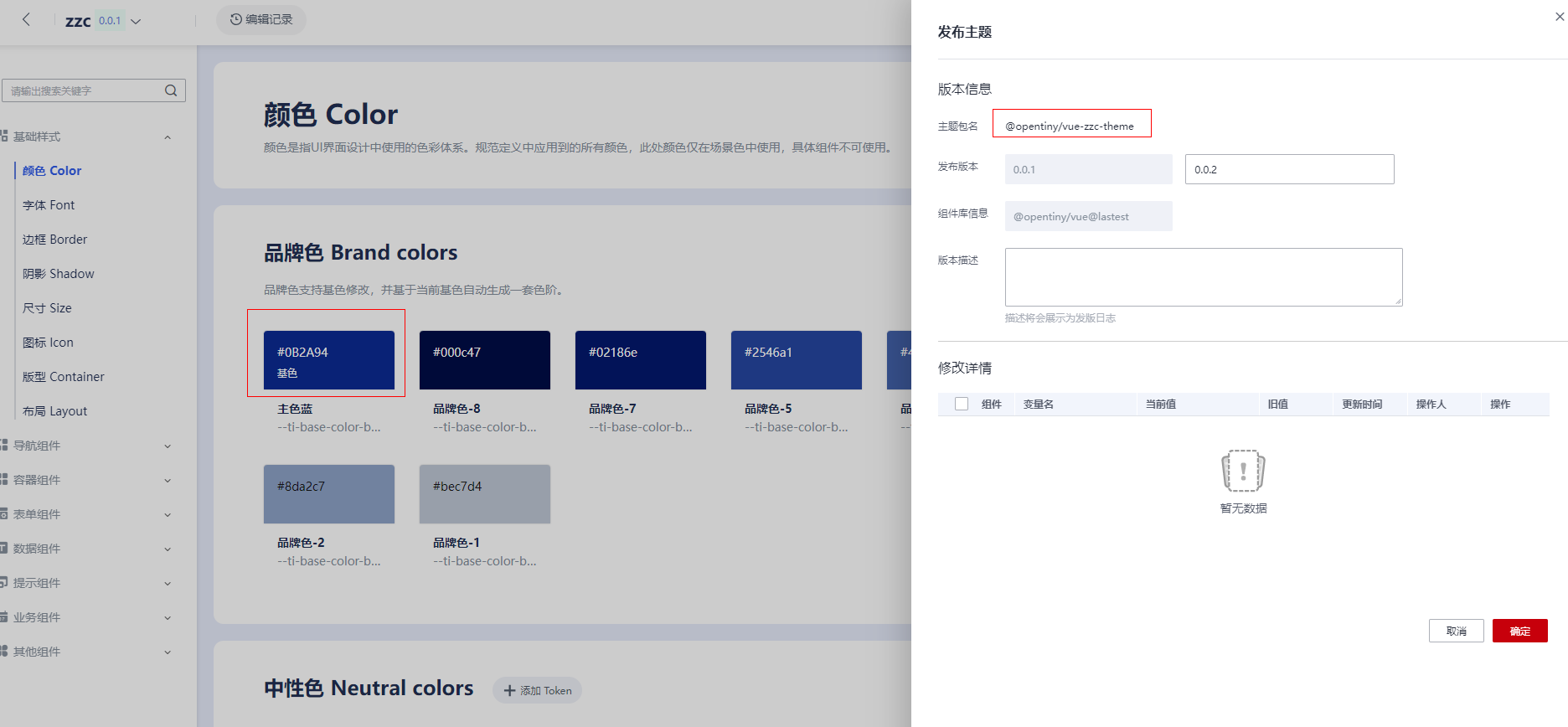Select the #8da2c7 品牌色-2 swatch
This screenshot has height=727, width=1568.
tap(329, 494)
